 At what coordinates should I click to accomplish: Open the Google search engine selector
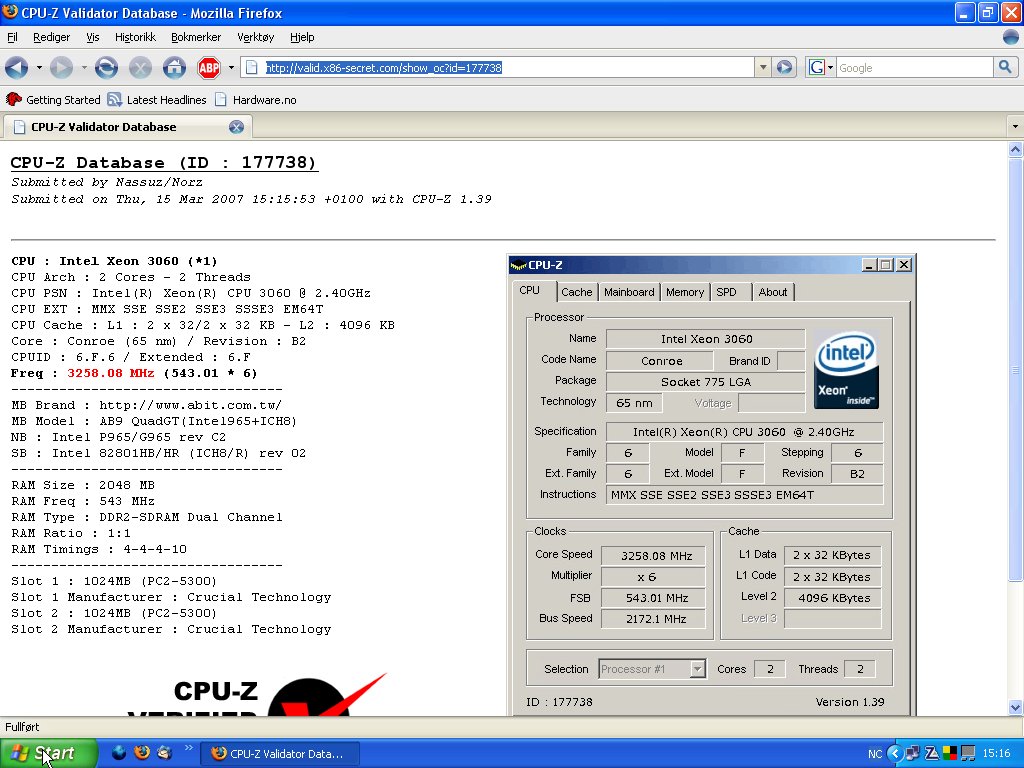[821, 67]
